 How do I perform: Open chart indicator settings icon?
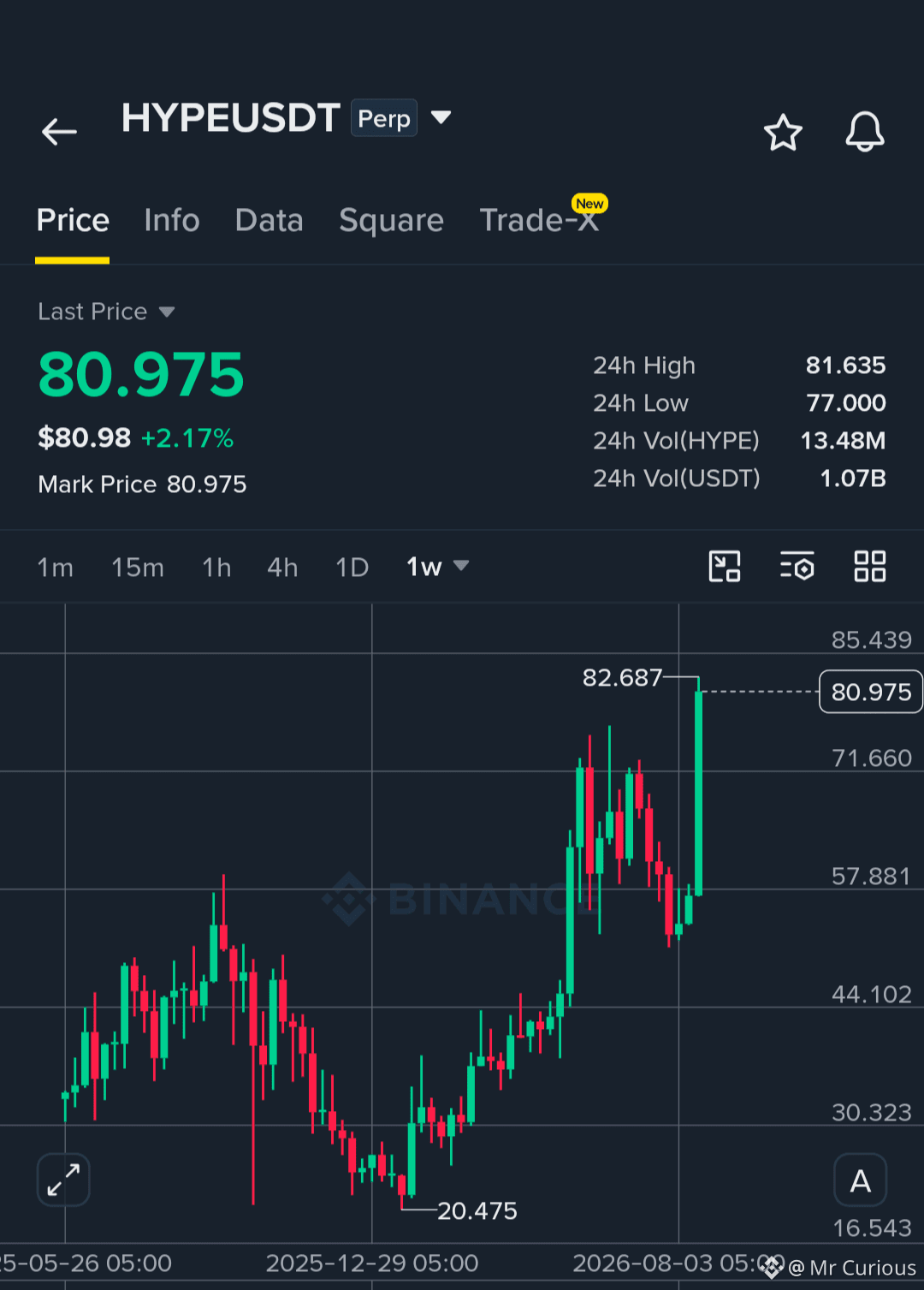pyautogui.click(x=797, y=567)
